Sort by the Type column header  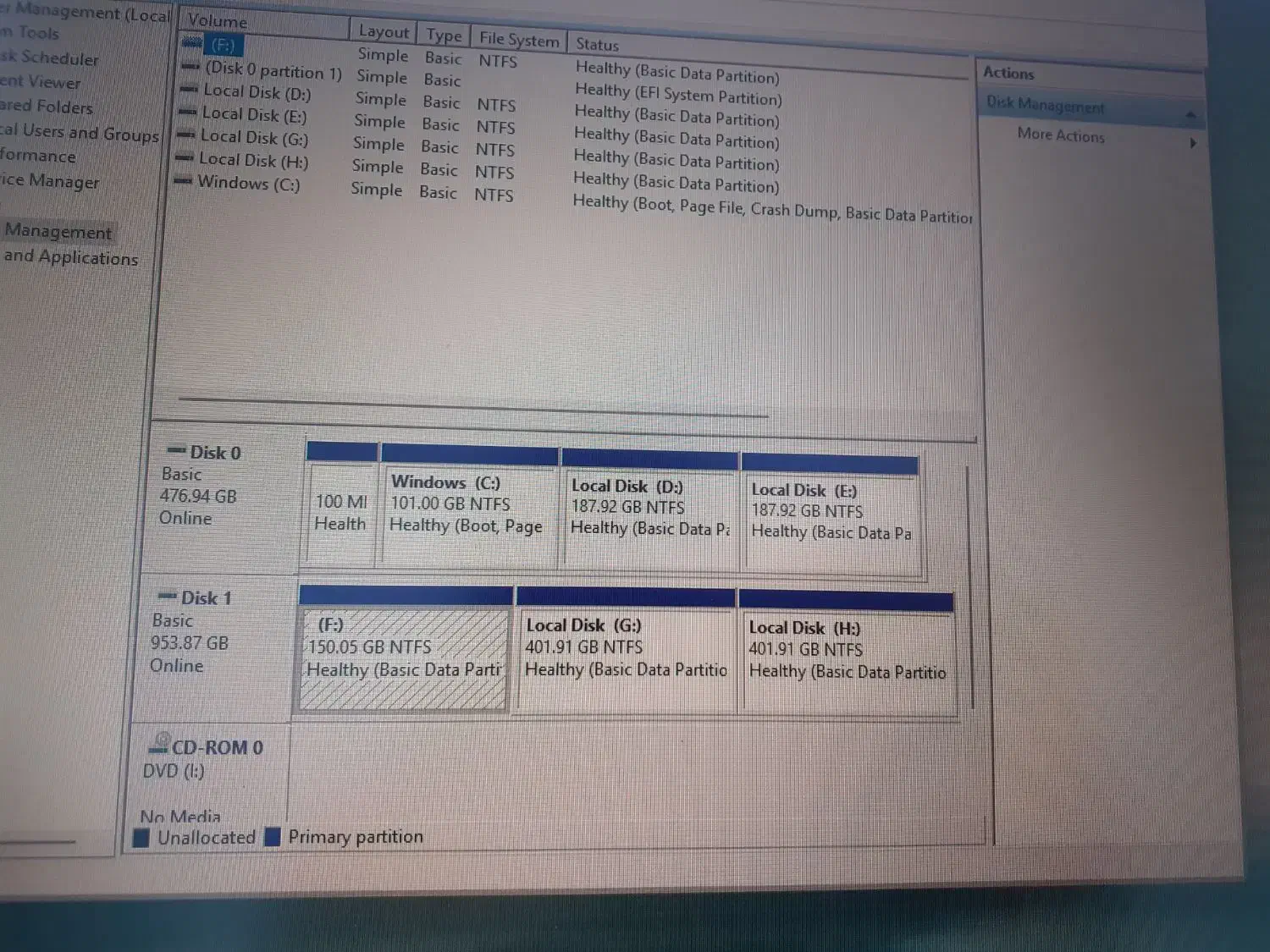[x=444, y=35]
